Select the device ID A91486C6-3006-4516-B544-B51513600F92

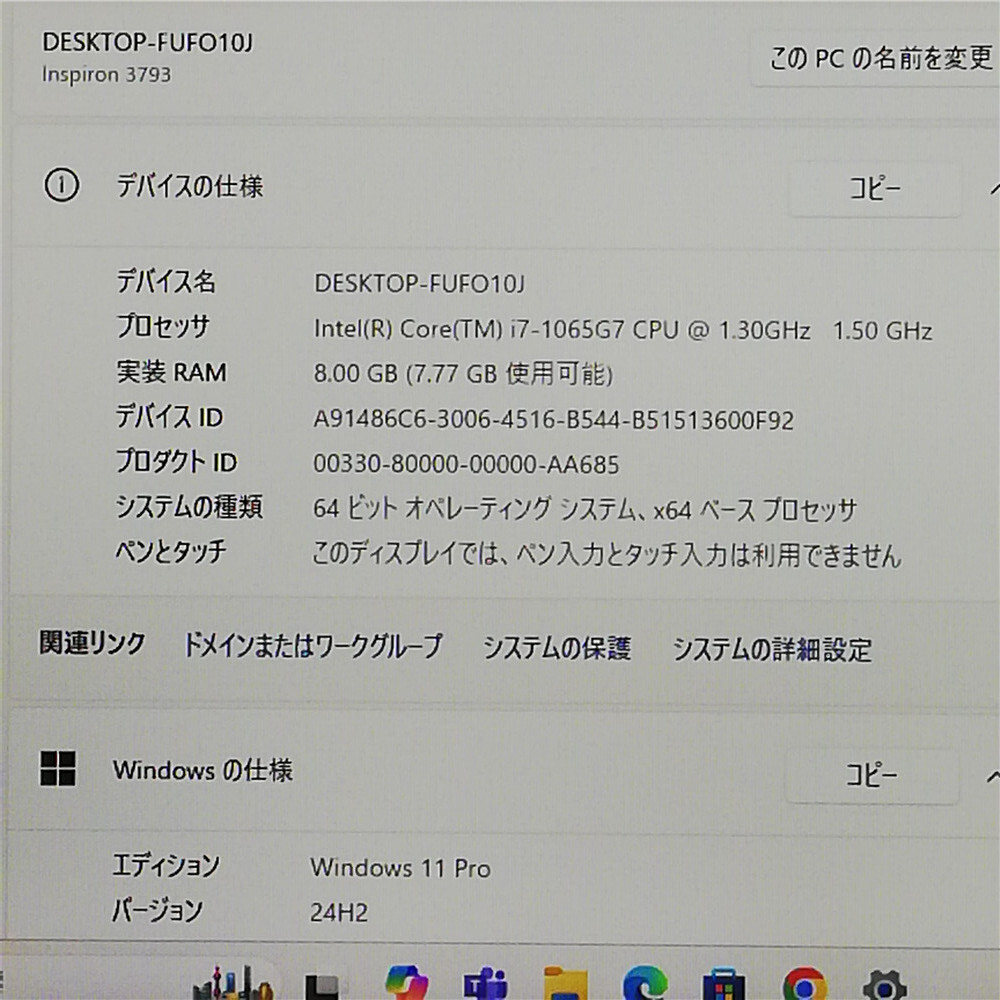(x=554, y=420)
